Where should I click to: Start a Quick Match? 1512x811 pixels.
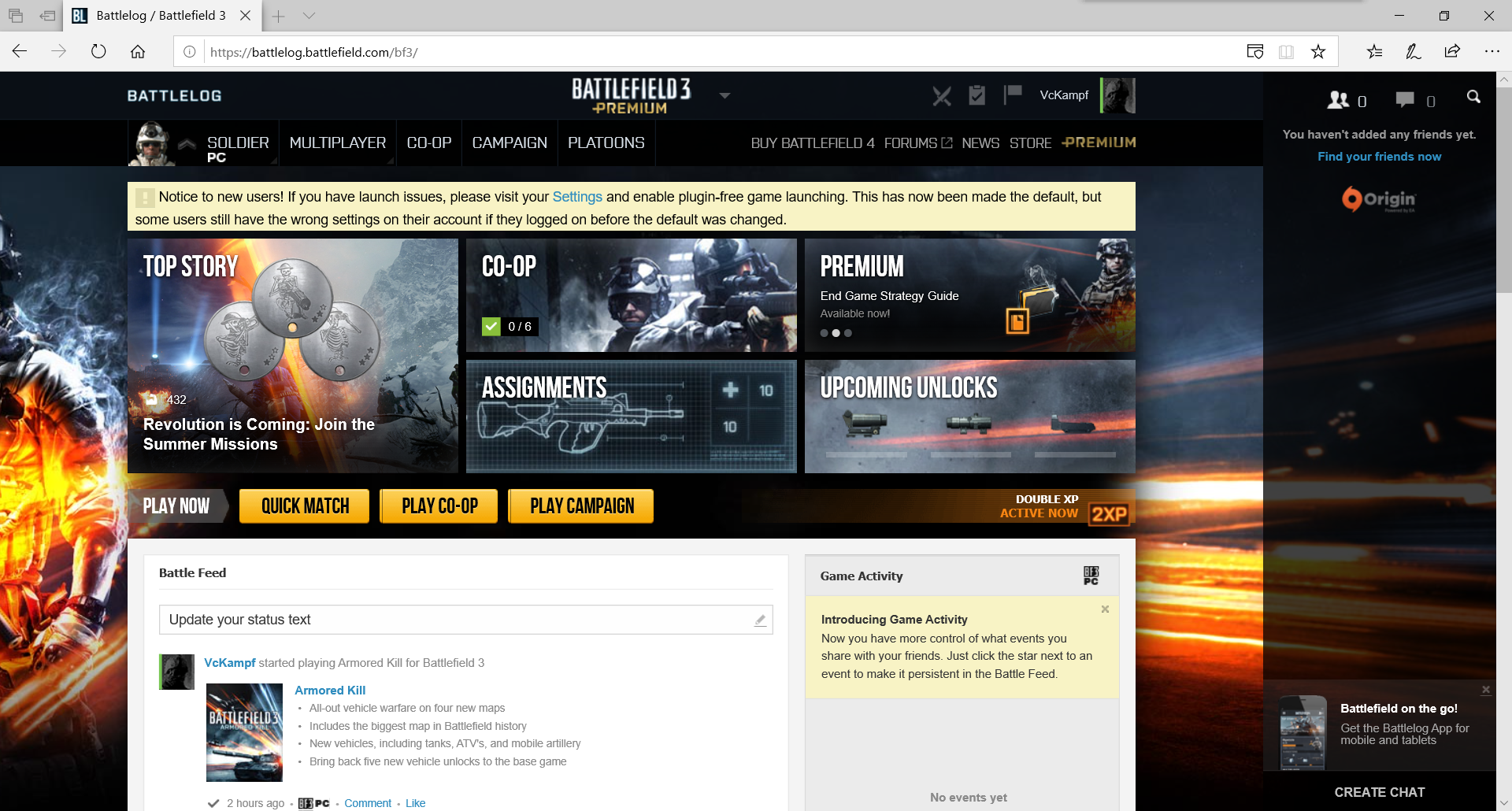click(305, 506)
